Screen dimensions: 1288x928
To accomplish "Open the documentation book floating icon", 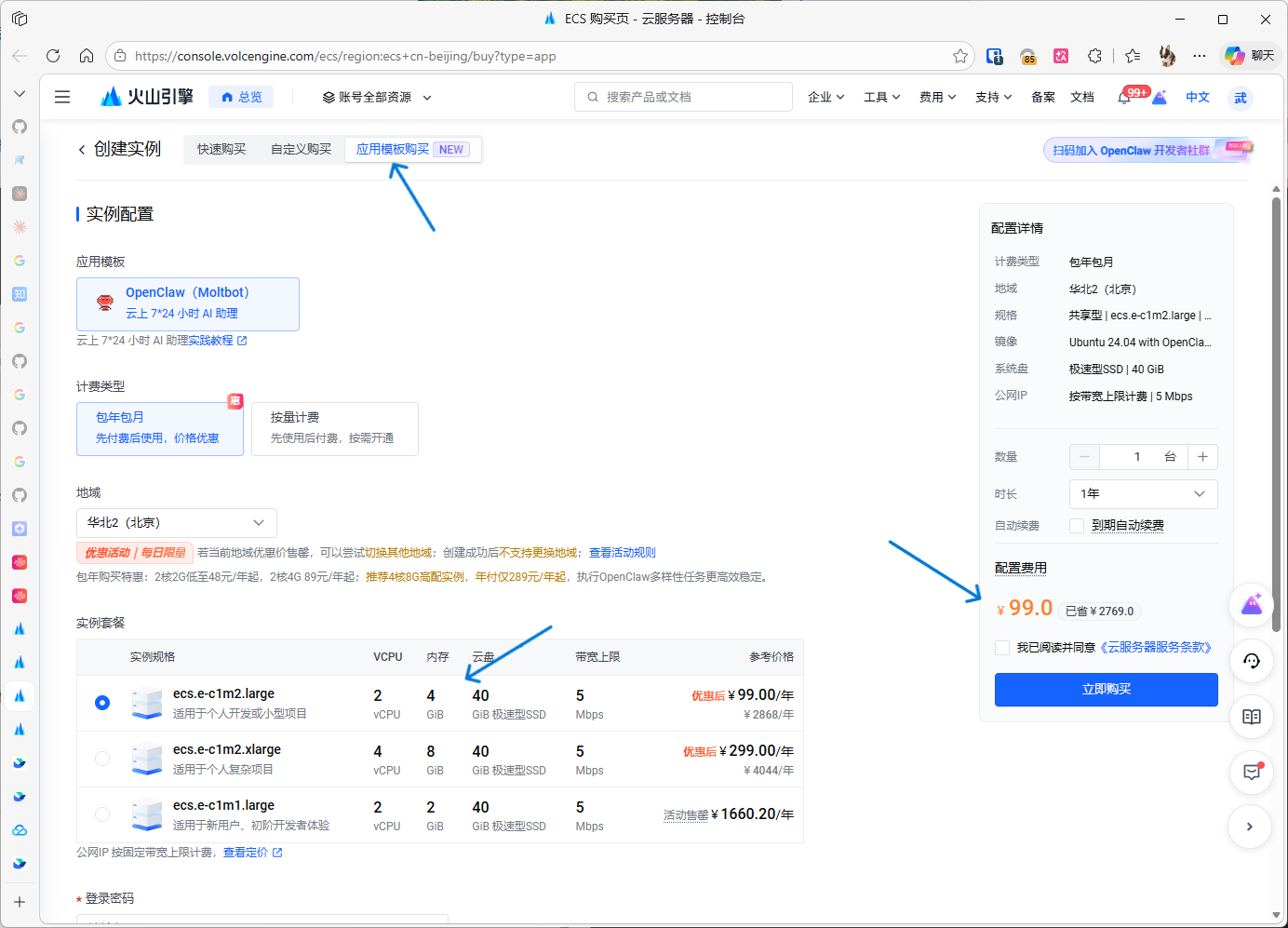I will click(1251, 717).
